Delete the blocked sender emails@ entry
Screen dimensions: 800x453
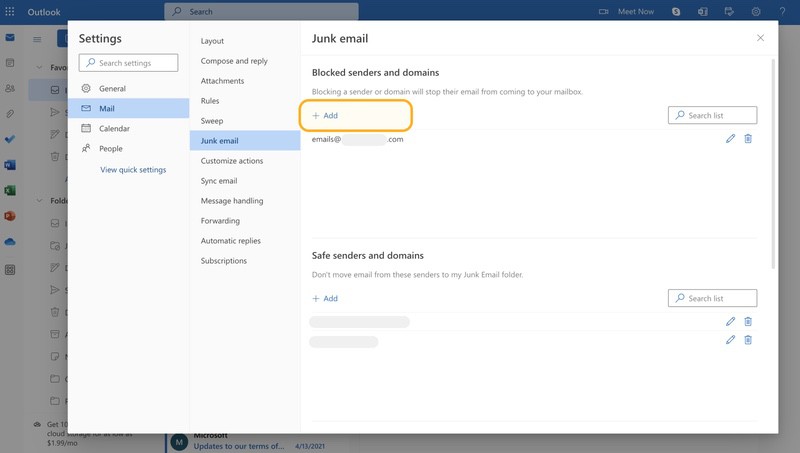point(748,139)
